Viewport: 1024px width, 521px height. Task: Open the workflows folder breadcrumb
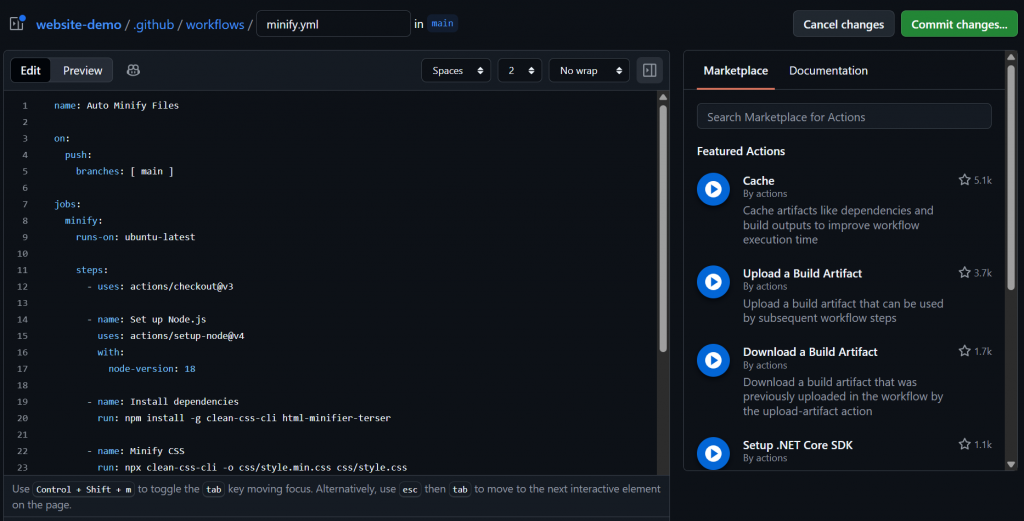(x=215, y=24)
